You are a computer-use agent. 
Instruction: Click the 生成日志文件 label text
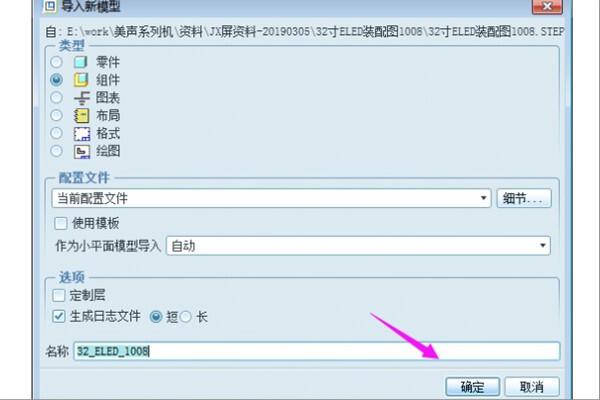(x=105, y=316)
